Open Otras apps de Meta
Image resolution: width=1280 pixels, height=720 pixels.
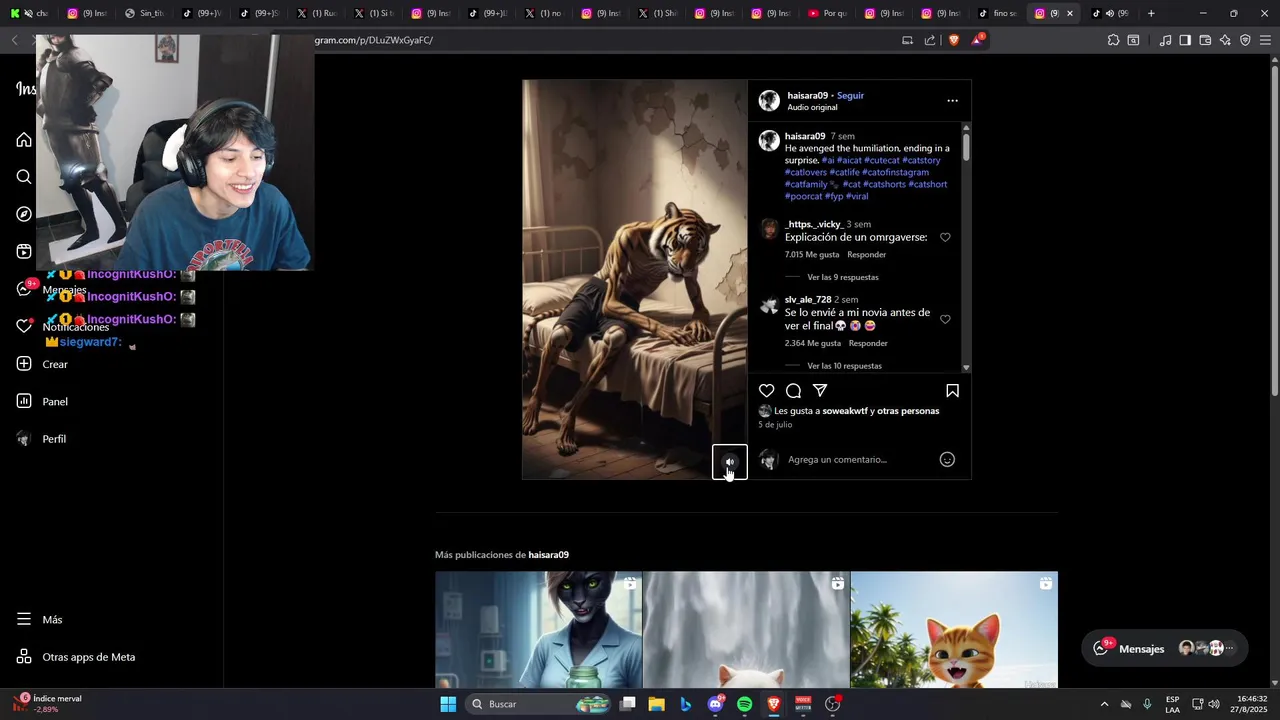76,657
